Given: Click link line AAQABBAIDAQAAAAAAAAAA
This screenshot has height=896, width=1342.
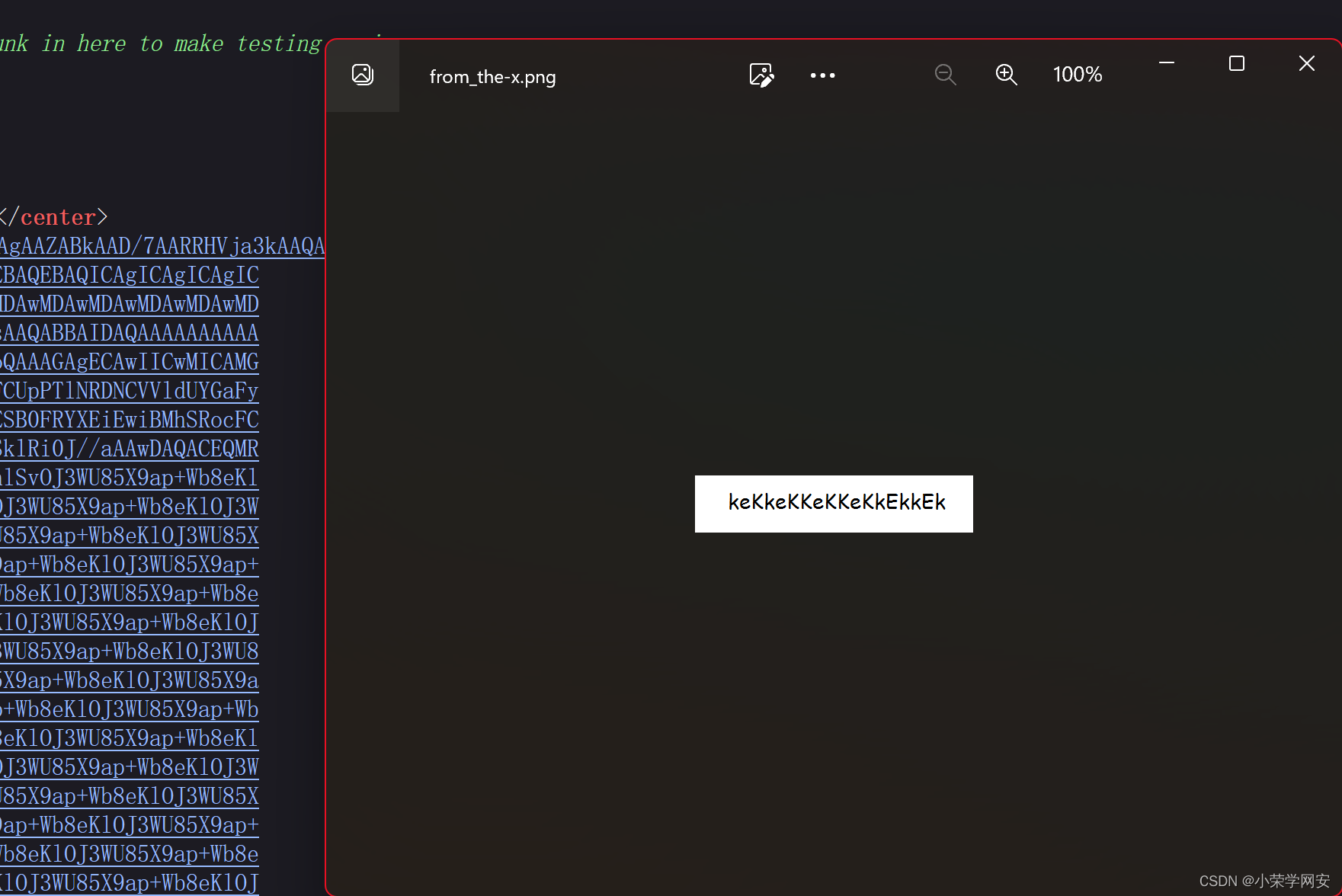Looking at the screenshot, I should tap(130, 333).
